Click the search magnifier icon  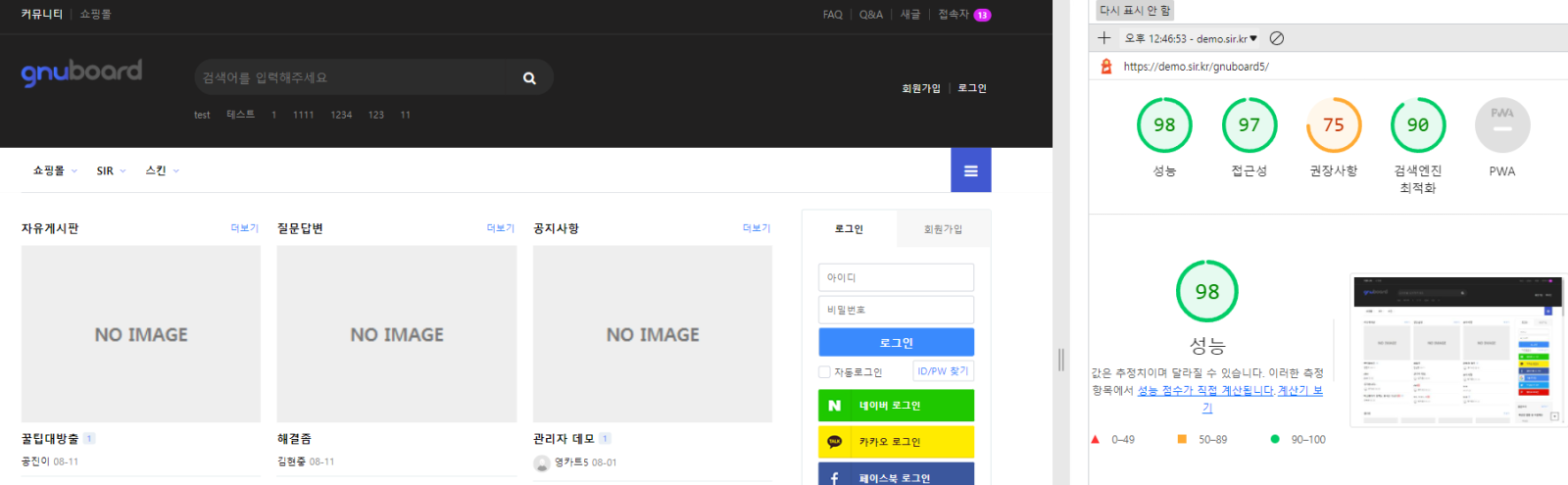(529, 78)
